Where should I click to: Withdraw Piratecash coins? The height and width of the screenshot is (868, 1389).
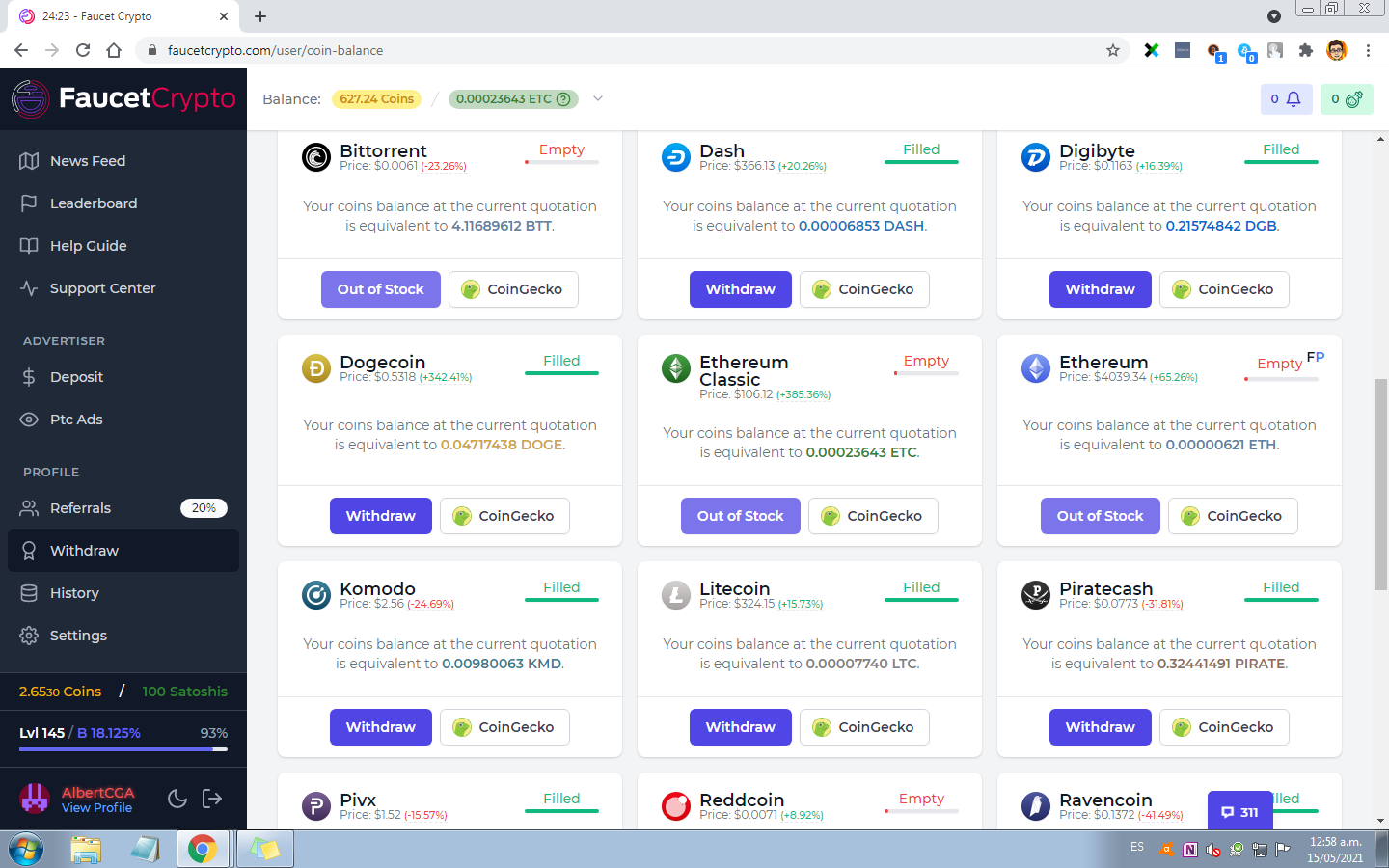click(x=1101, y=727)
